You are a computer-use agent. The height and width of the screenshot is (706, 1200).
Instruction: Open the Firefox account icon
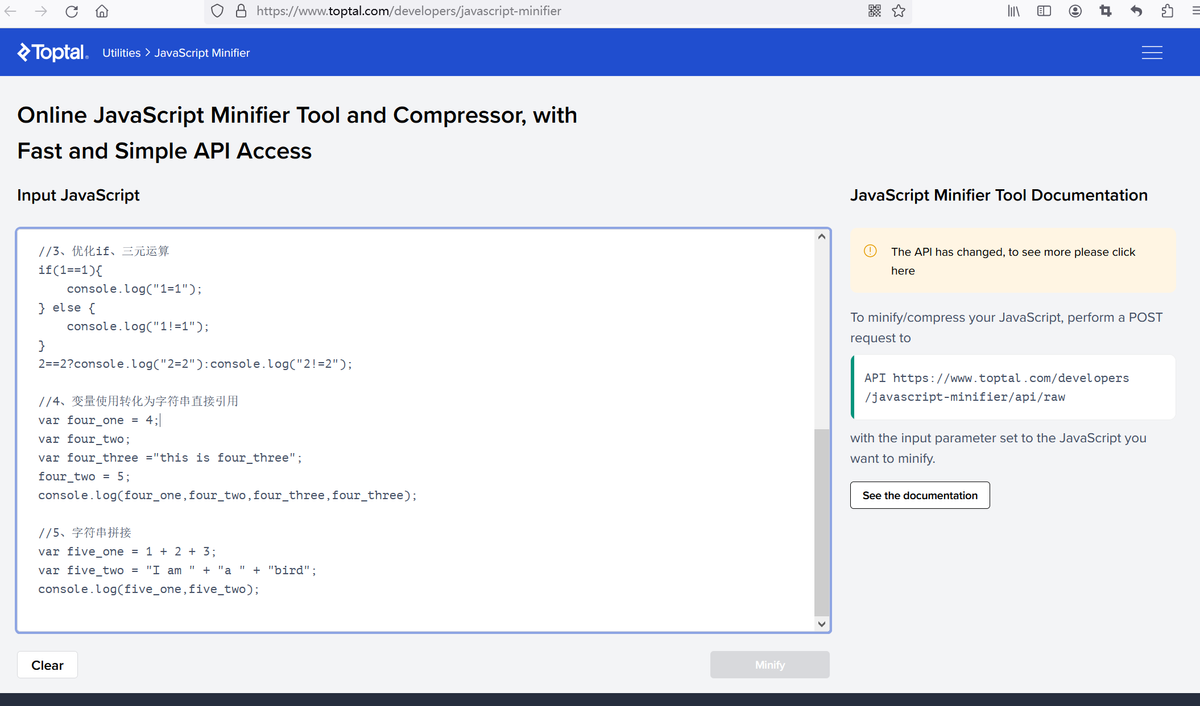pyautogui.click(x=1075, y=11)
